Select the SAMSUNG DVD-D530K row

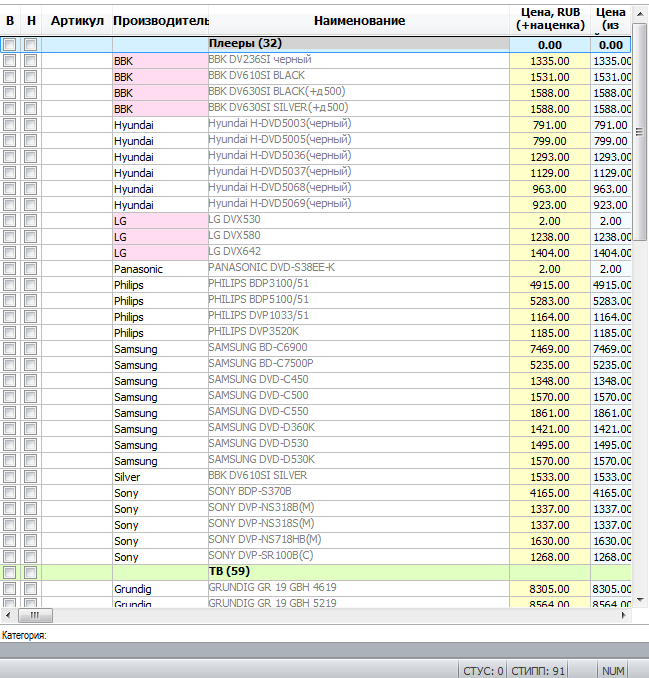point(315,461)
